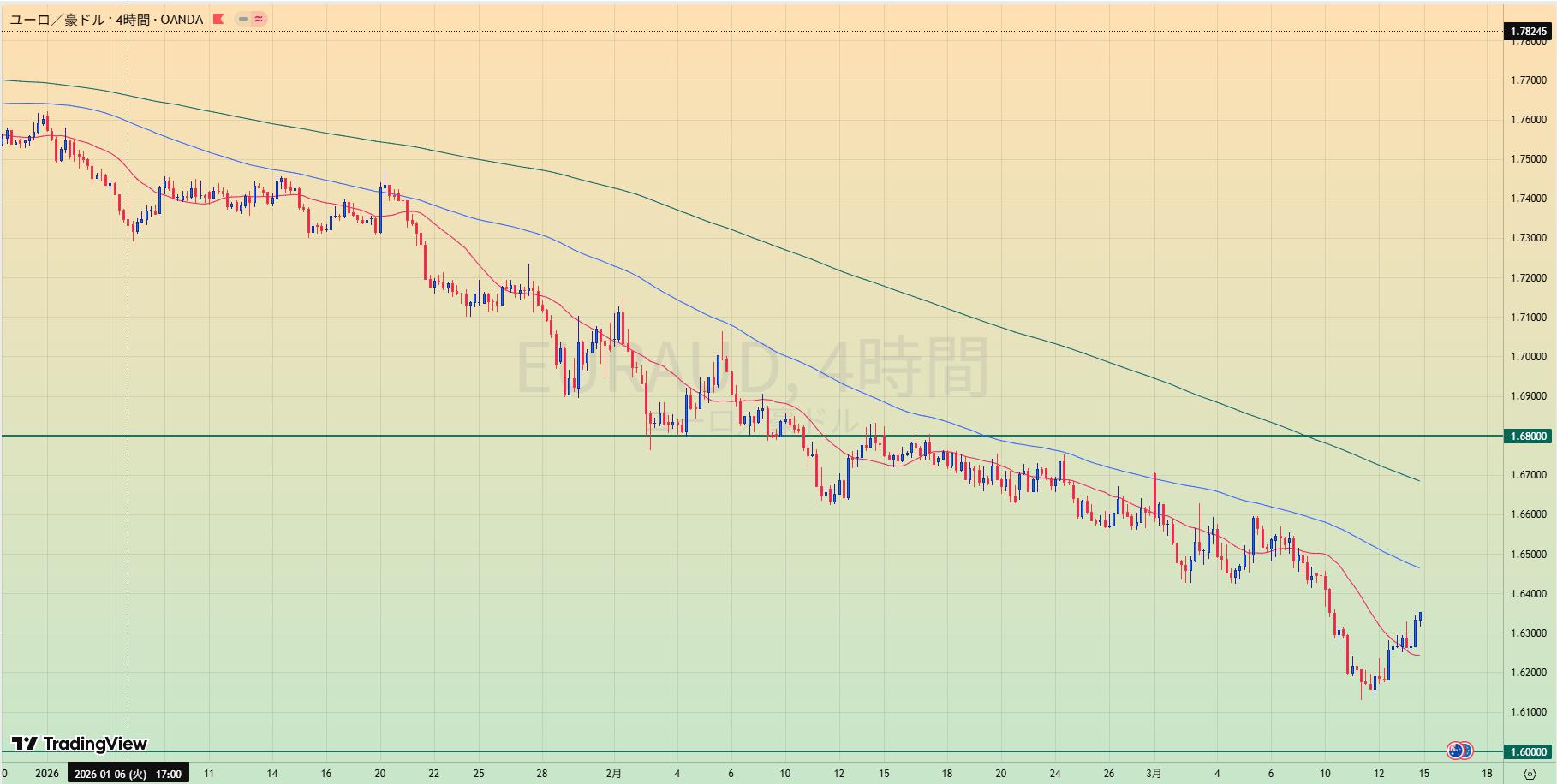The image size is (1557, 784).
Task: Click the grey dash indicator status icon
Action: 243,19
